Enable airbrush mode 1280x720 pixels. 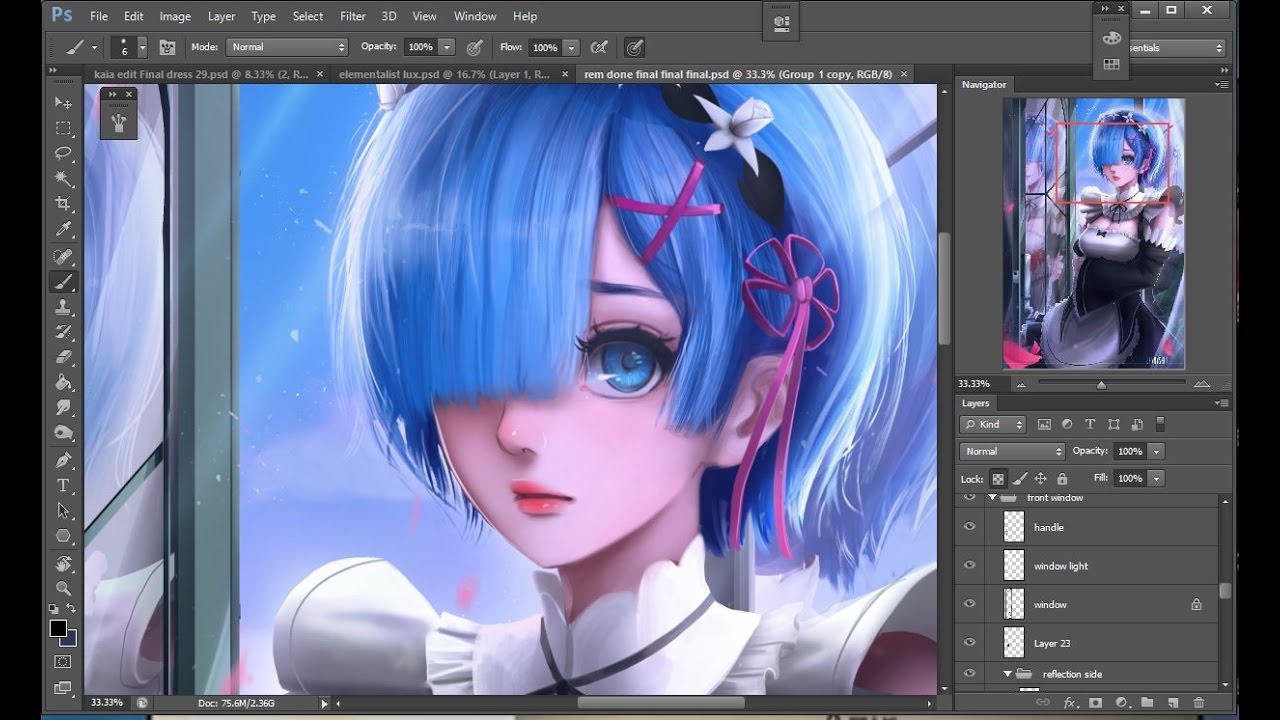(599, 47)
